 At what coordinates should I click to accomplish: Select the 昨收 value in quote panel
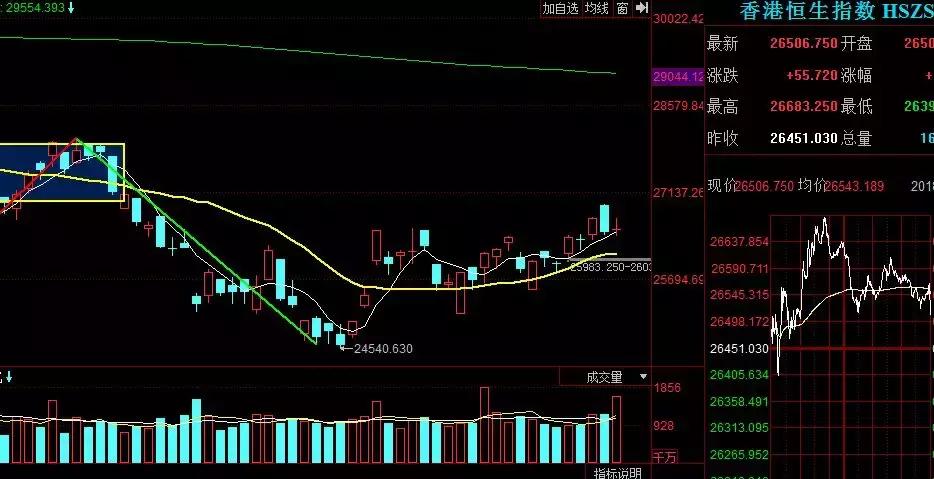[x=804, y=139]
